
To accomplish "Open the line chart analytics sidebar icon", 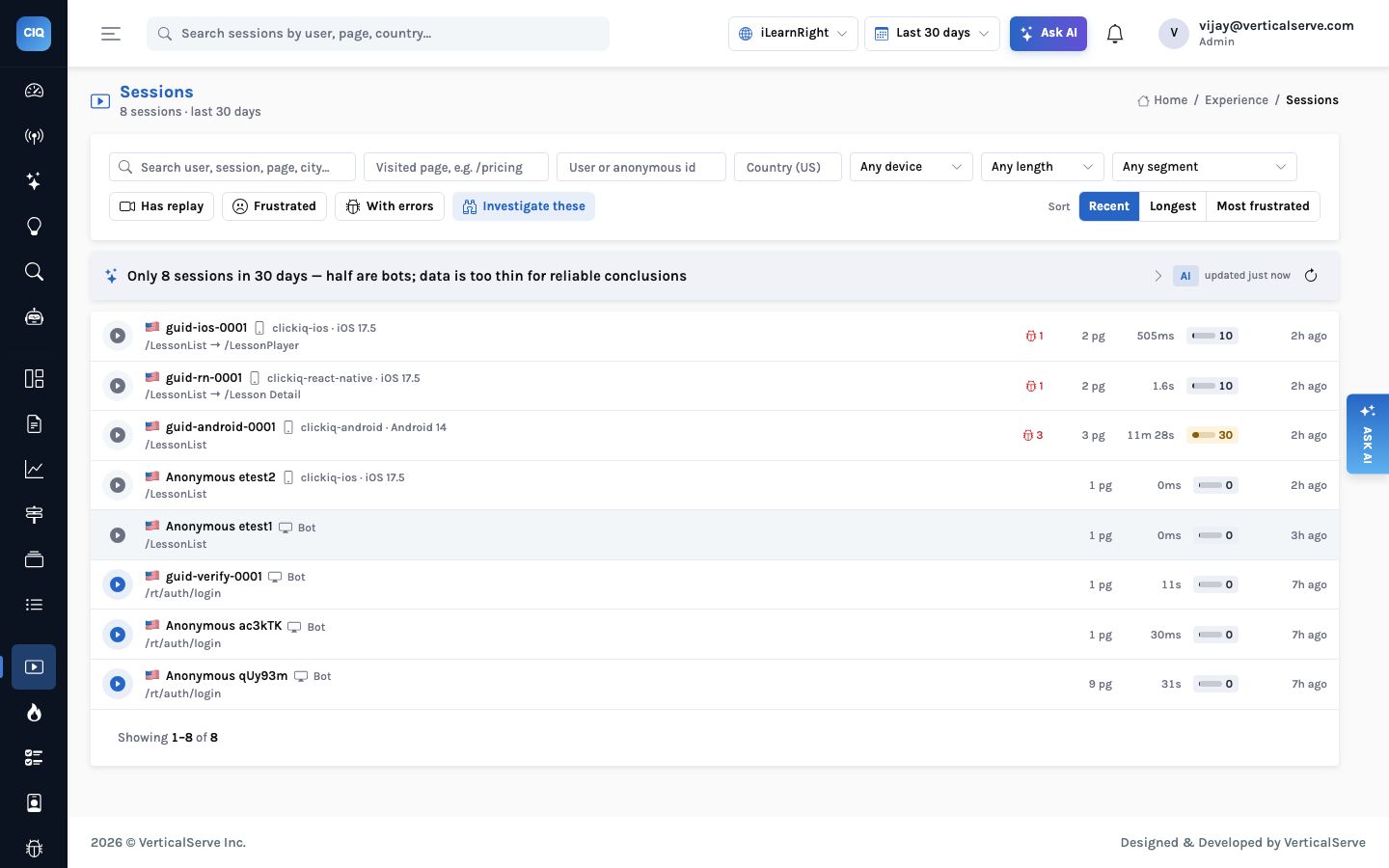I will click(x=34, y=470).
